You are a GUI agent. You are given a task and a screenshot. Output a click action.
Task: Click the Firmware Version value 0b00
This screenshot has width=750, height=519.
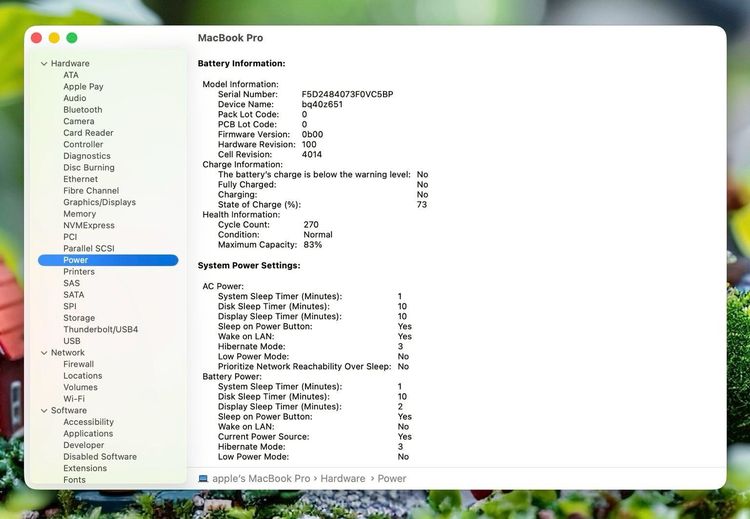pyautogui.click(x=312, y=134)
